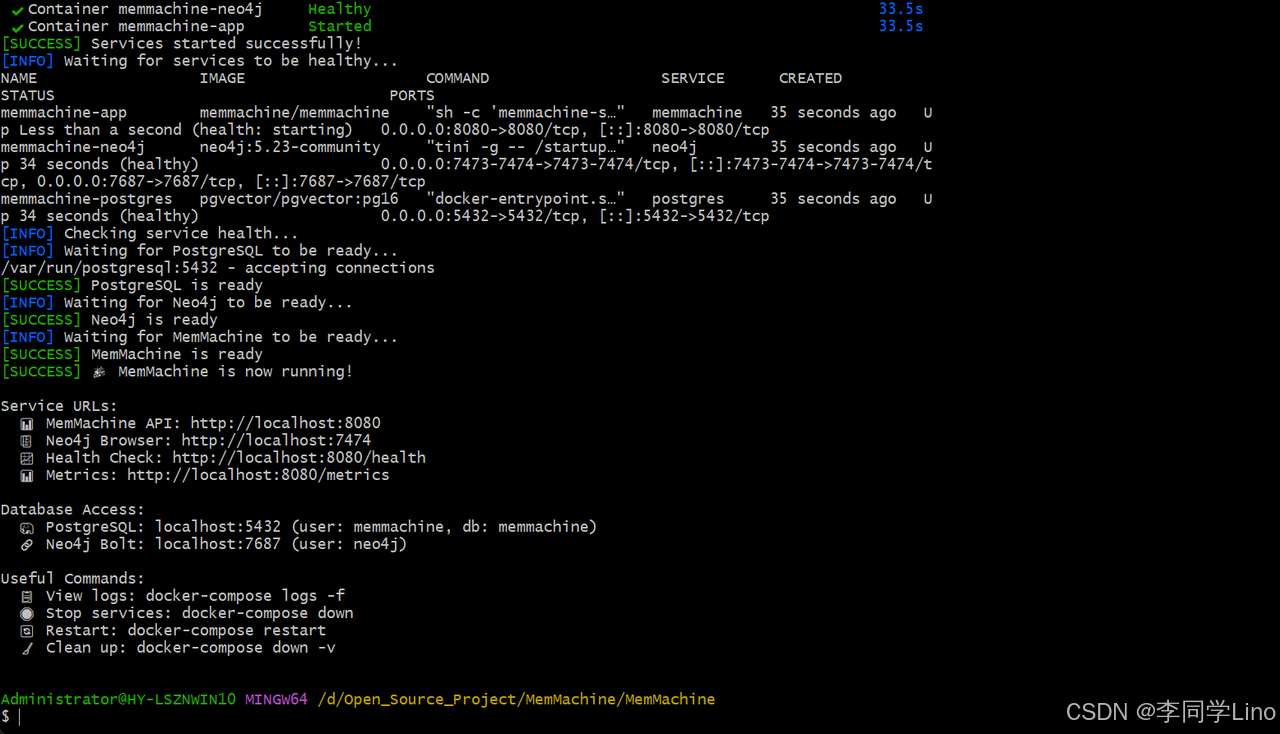Click the 'memmachine-postgres' container name
Screen dimensions: 1280x734
pos(86,199)
